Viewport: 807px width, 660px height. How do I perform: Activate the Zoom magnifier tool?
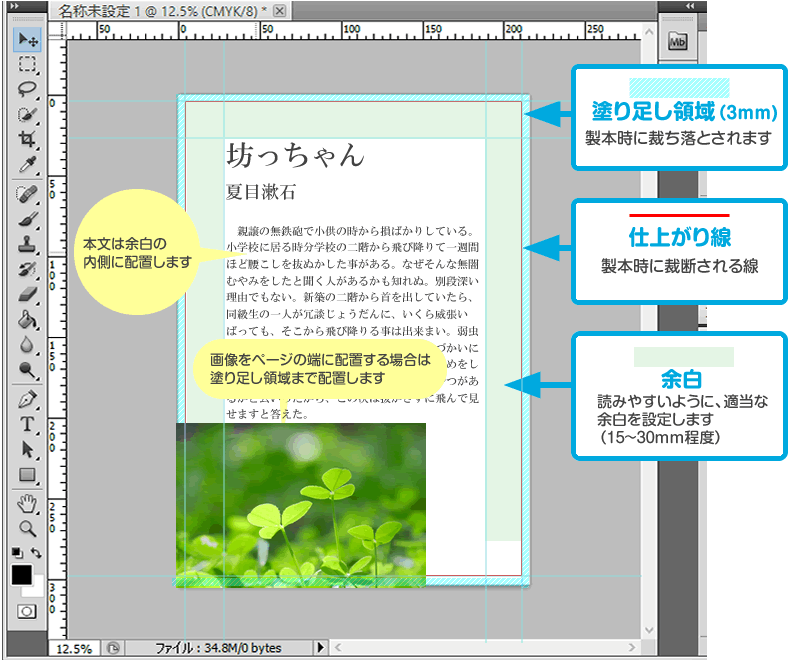[x=27, y=528]
